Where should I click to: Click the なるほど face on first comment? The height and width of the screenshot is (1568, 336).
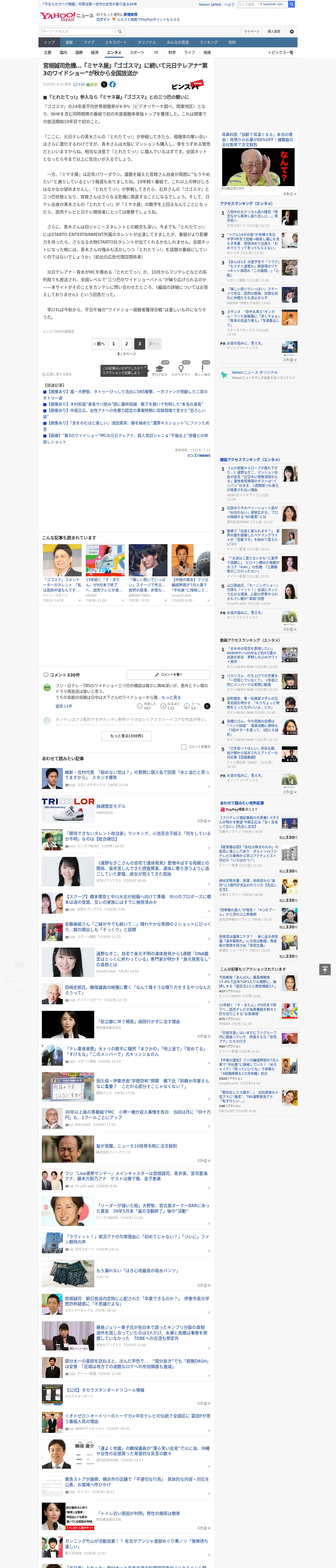pyautogui.click(x=164, y=706)
